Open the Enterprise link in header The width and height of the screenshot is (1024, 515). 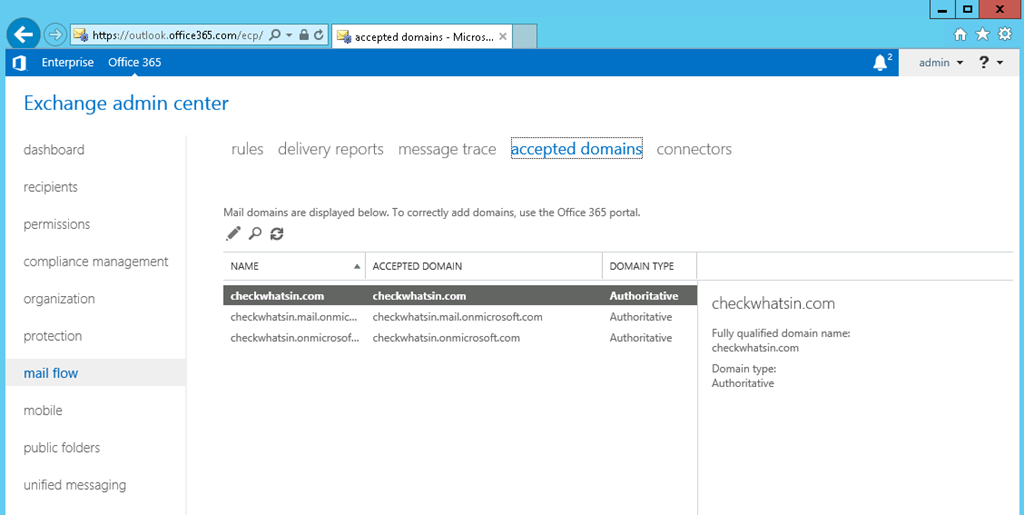coord(68,63)
